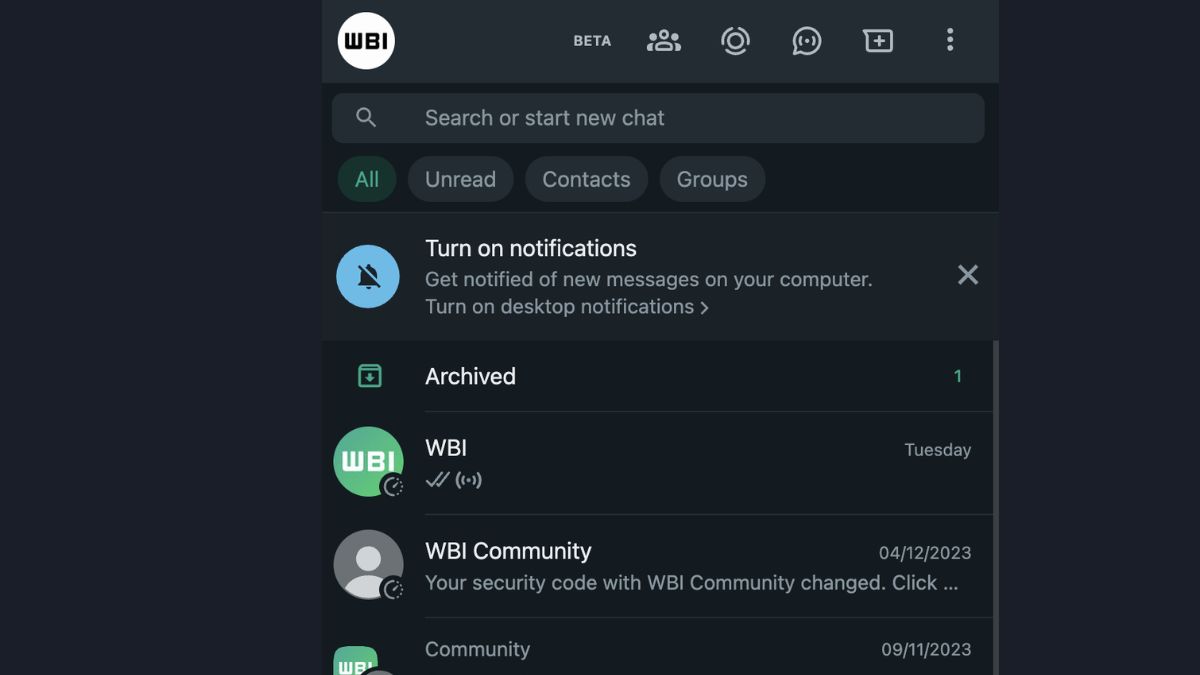Enable the Contacts chat filter
The height and width of the screenshot is (675, 1200).
(586, 180)
